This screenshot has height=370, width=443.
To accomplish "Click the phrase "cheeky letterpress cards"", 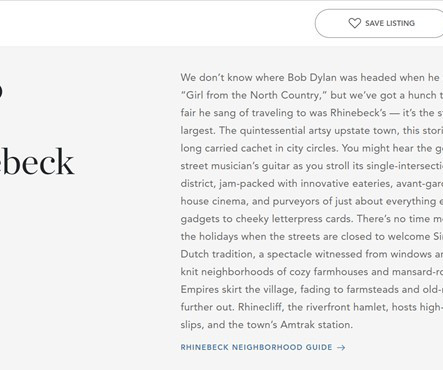I will tap(293, 219).
